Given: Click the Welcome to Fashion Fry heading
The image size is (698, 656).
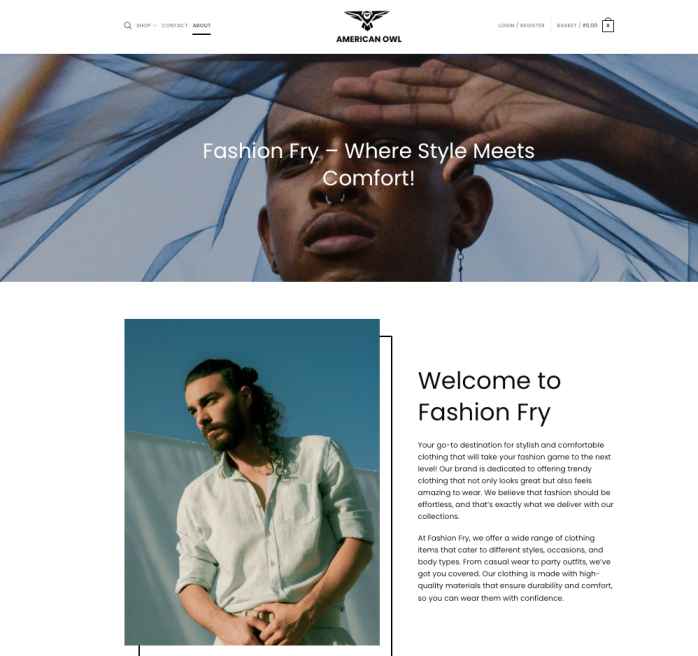Looking at the screenshot, I should coord(489,396).
